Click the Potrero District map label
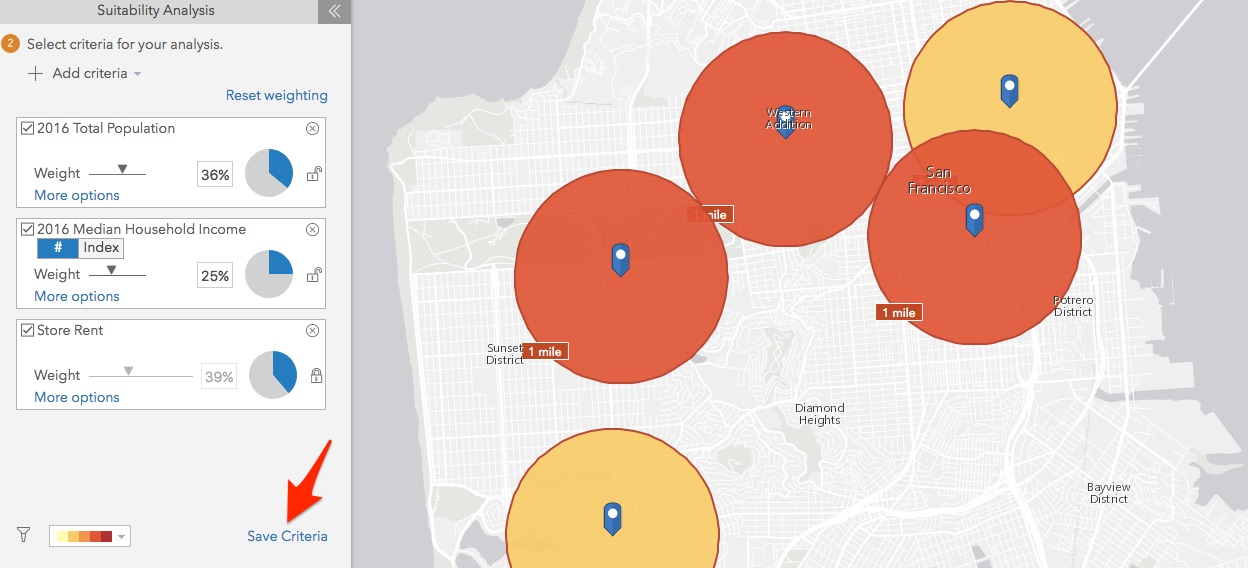Image resolution: width=1248 pixels, height=568 pixels. coord(1073,306)
